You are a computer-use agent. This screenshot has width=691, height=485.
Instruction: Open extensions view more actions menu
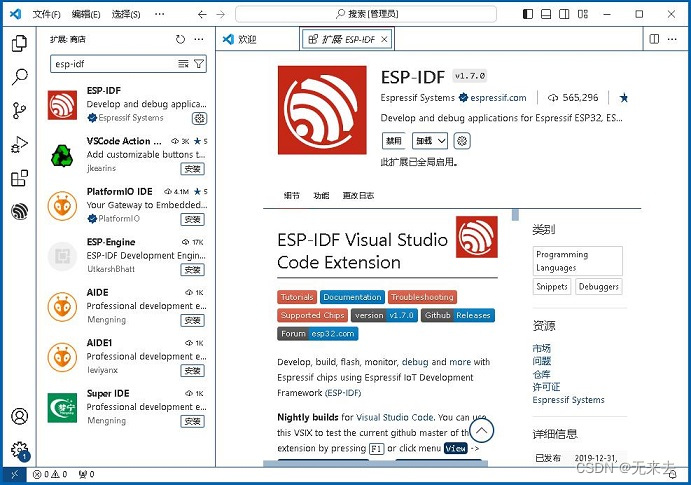pyautogui.click(x=199, y=39)
